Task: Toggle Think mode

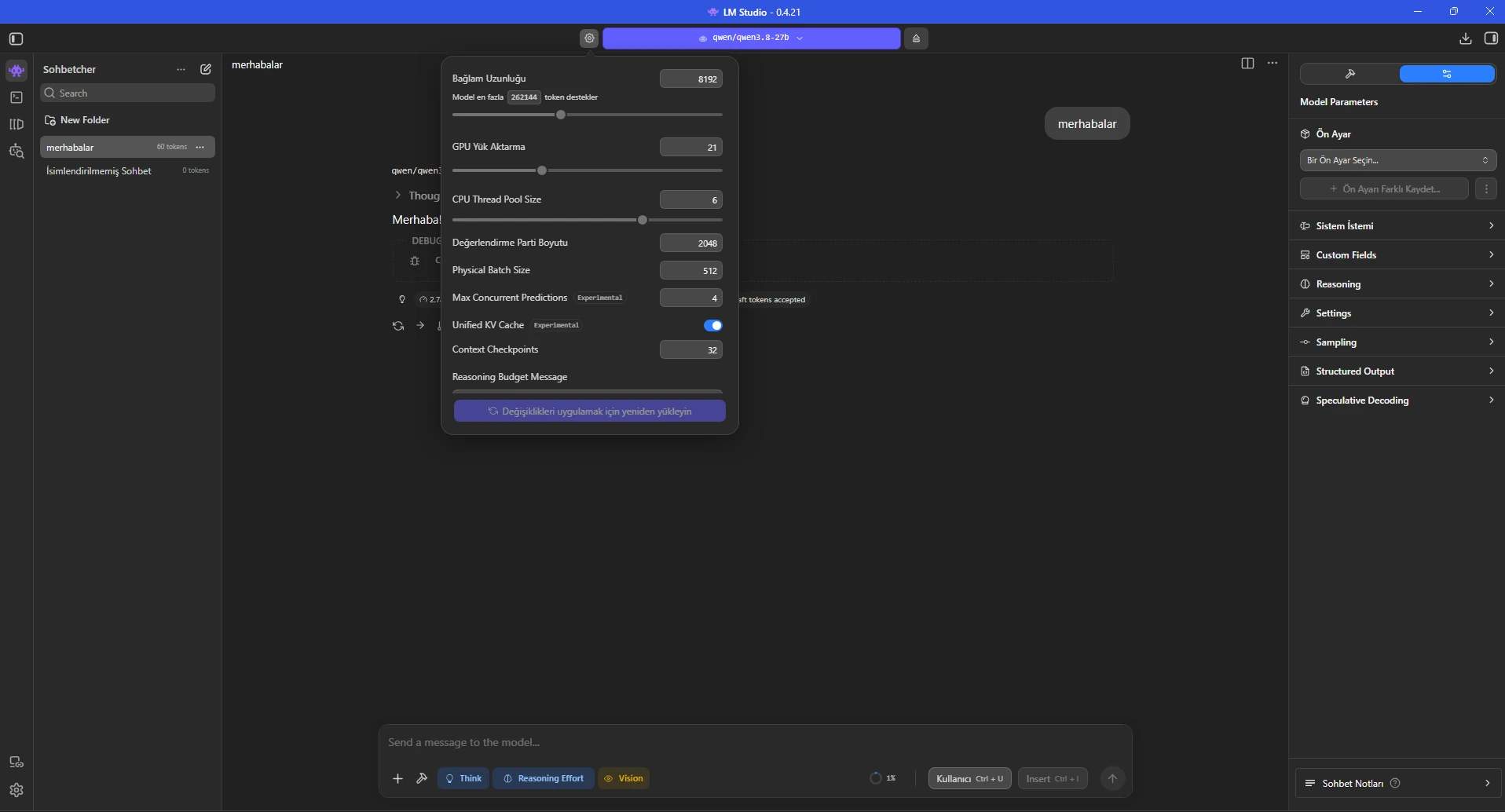Action: point(463,778)
